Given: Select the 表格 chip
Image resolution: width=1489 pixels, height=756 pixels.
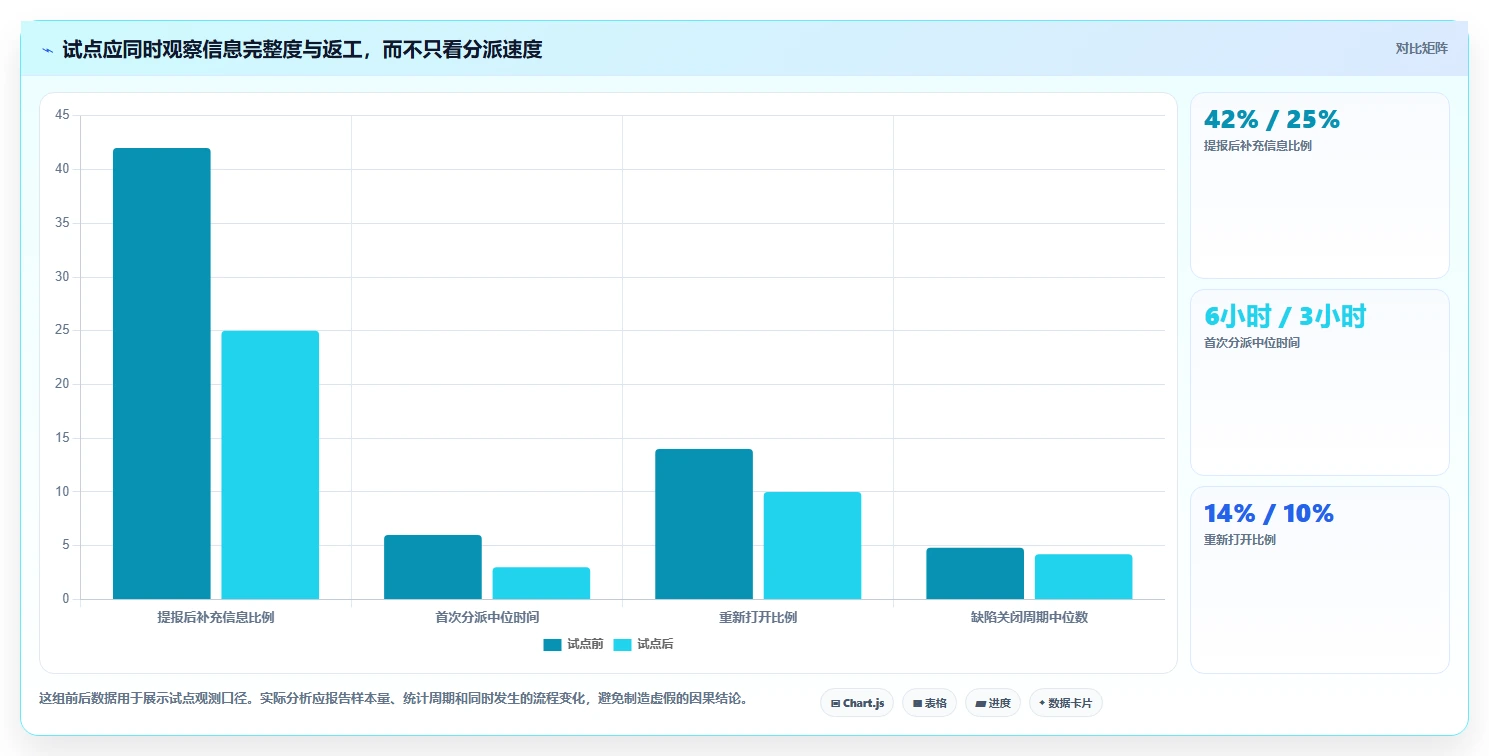Looking at the screenshot, I should tap(929, 703).
